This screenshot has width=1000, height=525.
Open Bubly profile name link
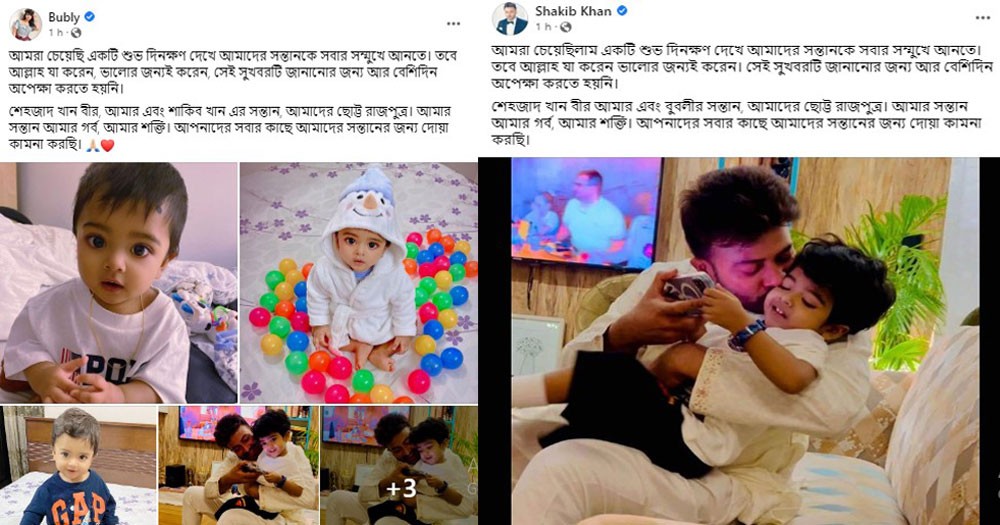64,17
